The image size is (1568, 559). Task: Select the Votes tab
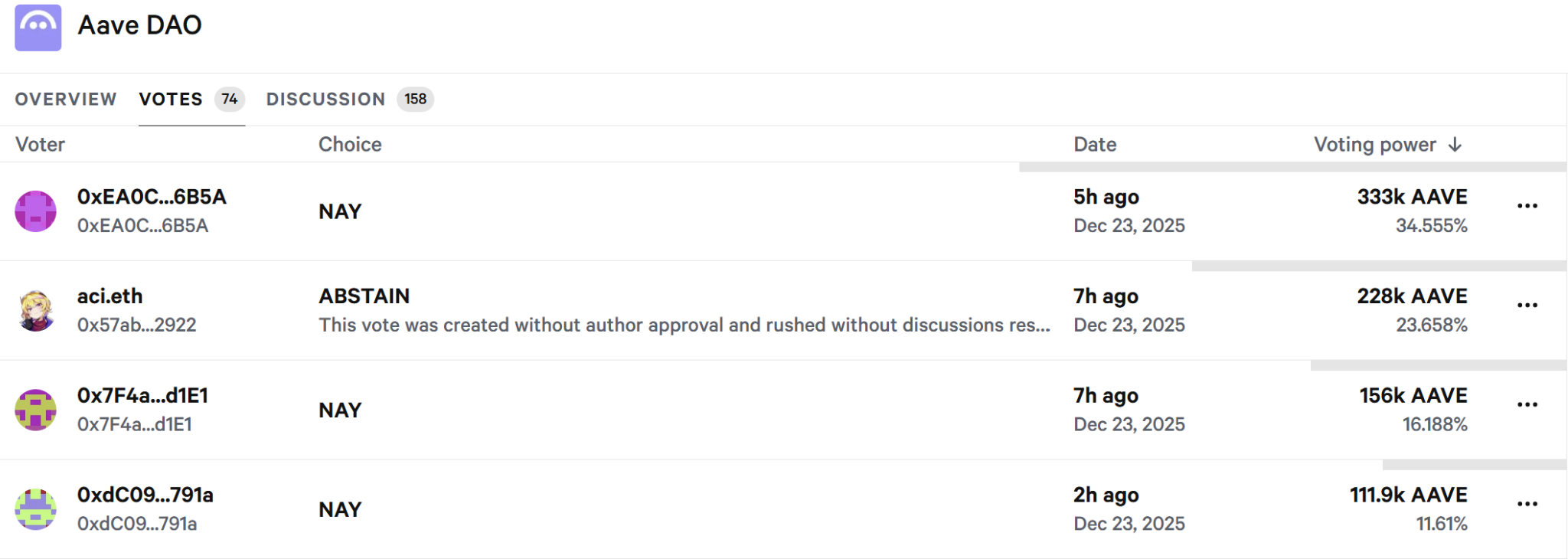pos(171,100)
